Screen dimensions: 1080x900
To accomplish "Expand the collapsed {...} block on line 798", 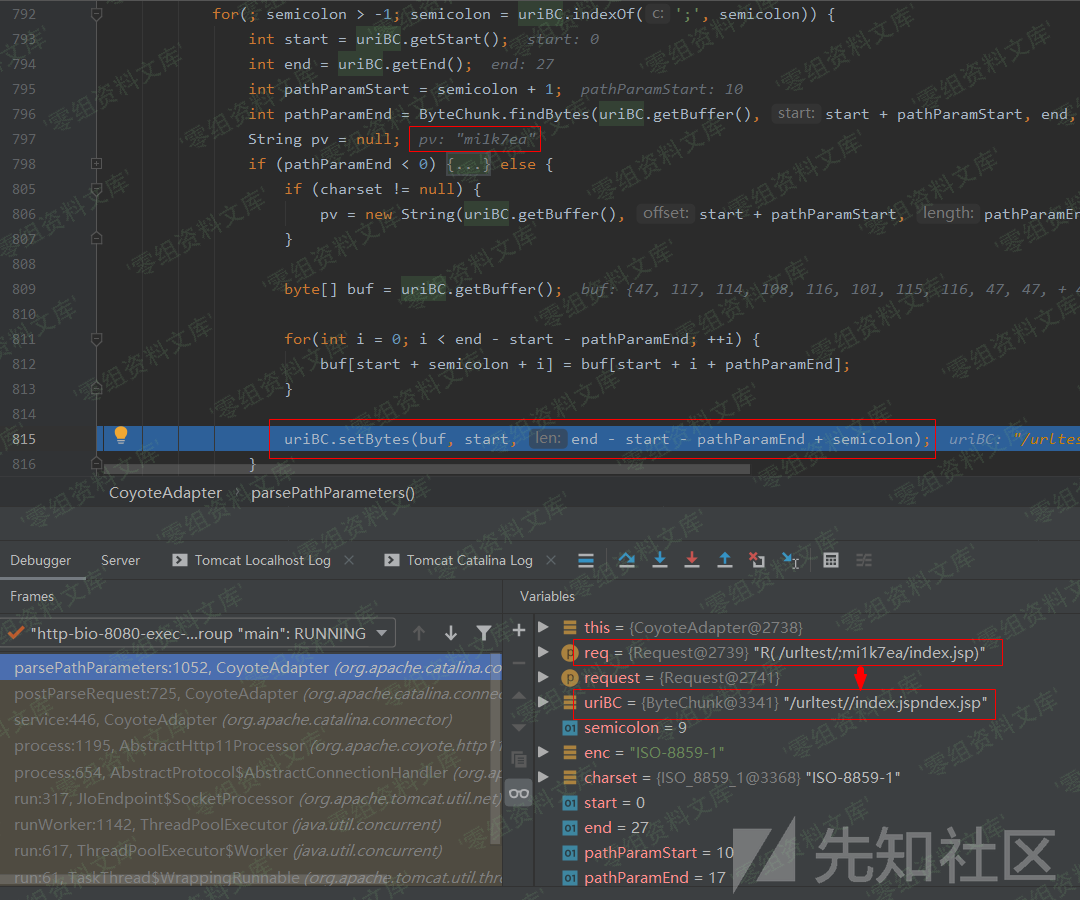I will [x=467, y=164].
